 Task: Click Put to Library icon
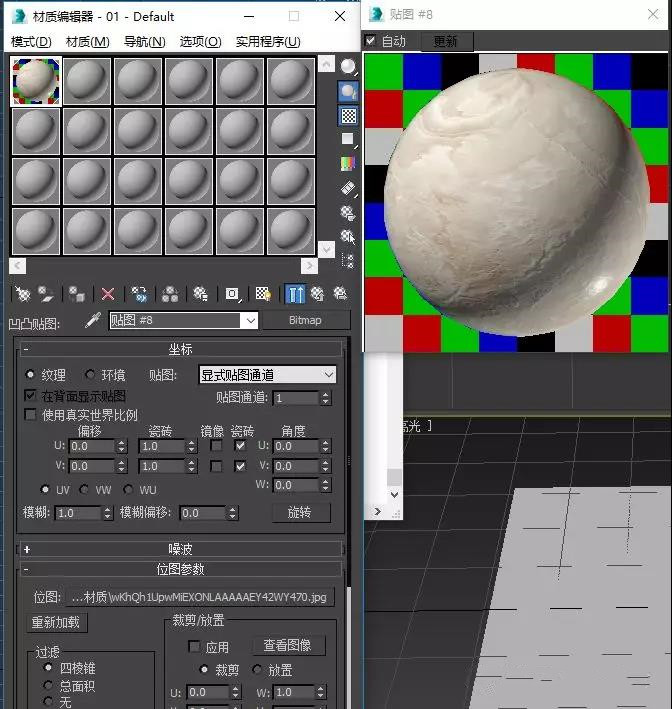(x=201, y=294)
